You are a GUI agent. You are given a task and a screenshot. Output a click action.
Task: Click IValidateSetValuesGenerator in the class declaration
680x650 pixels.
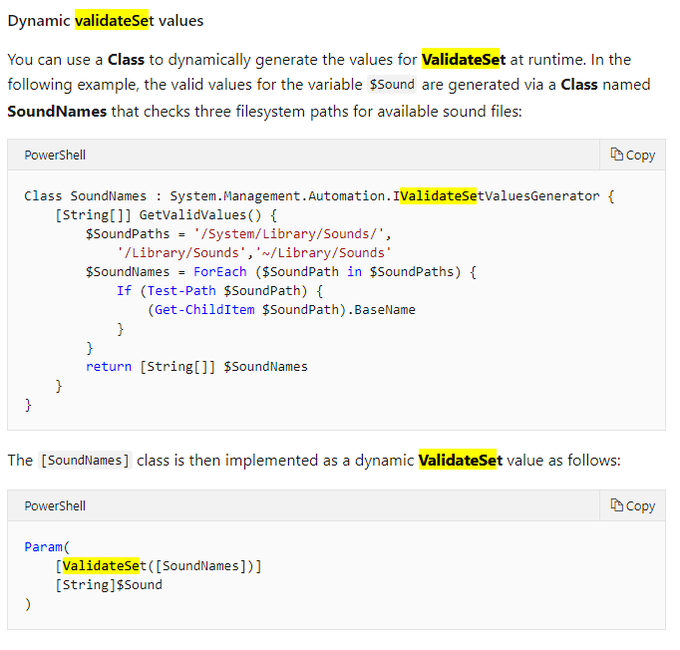pos(496,196)
